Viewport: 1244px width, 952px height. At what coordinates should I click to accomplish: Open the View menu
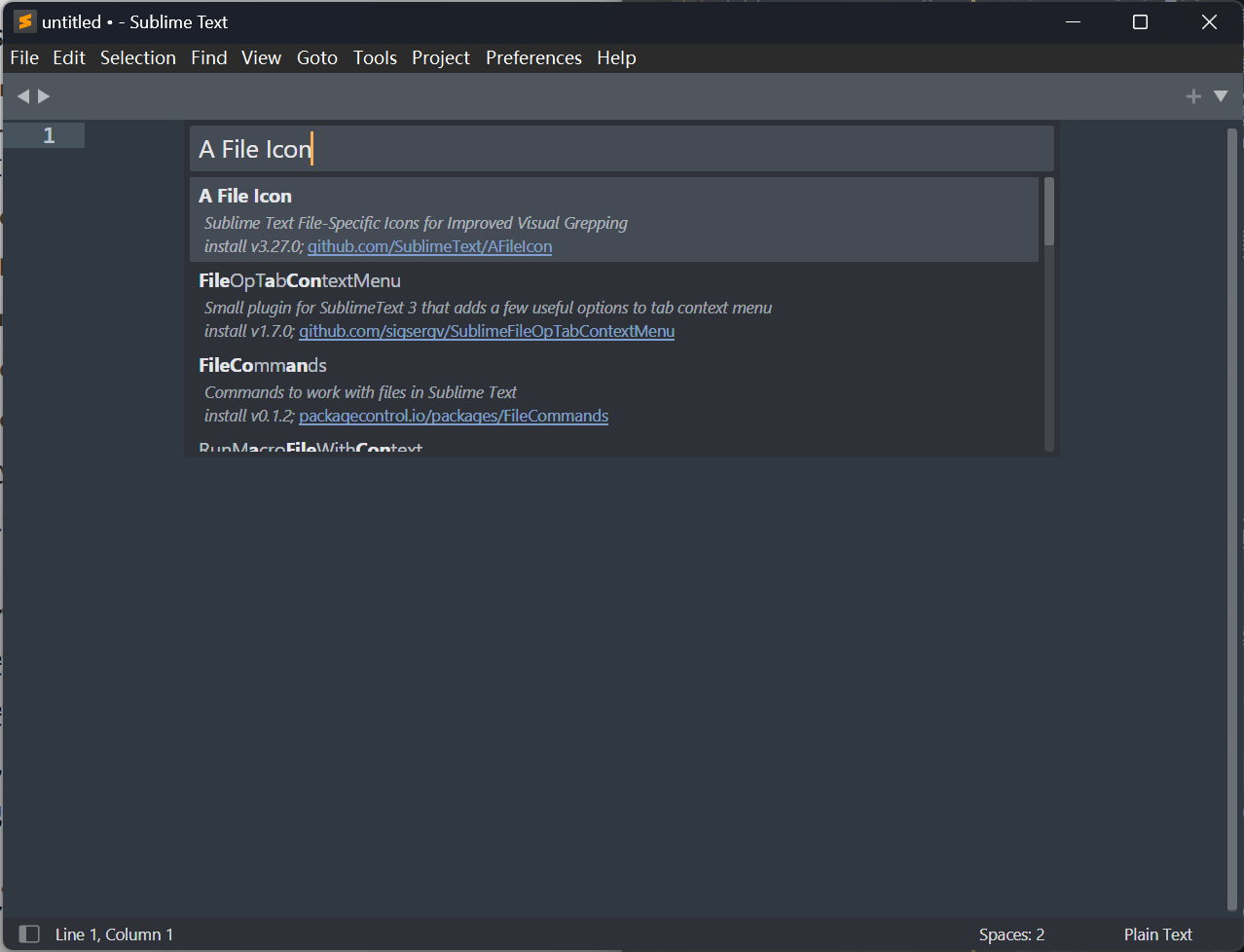pyautogui.click(x=262, y=58)
